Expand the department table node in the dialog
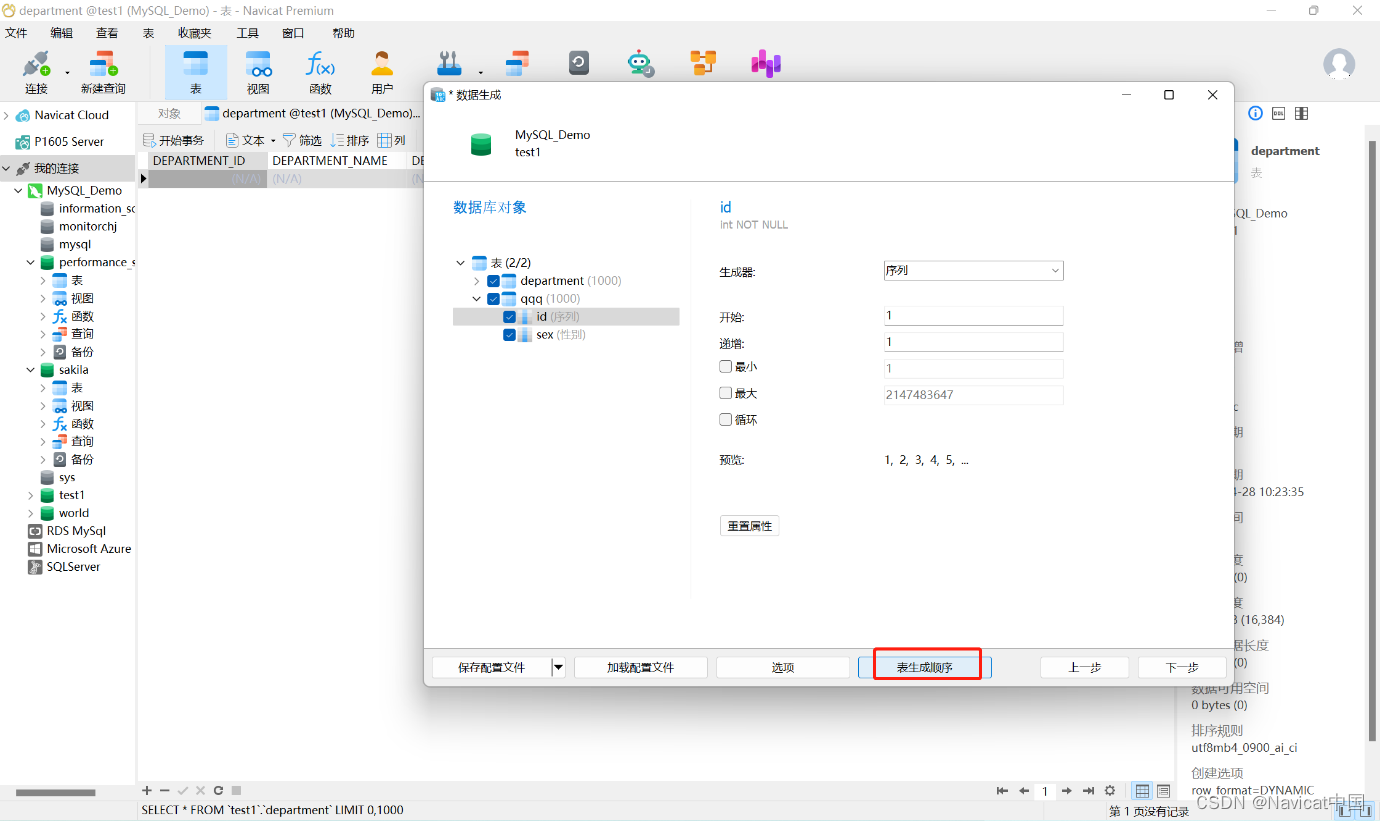The height and width of the screenshot is (821, 1380). pyautogui.click(x=477, y=281)
